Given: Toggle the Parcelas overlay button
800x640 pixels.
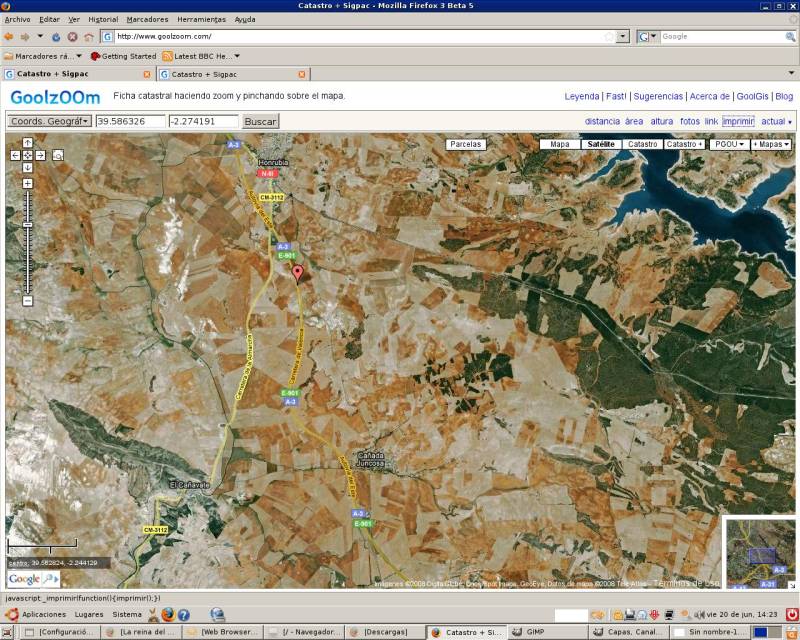Looking at the screenshot, I should point(466,144).
